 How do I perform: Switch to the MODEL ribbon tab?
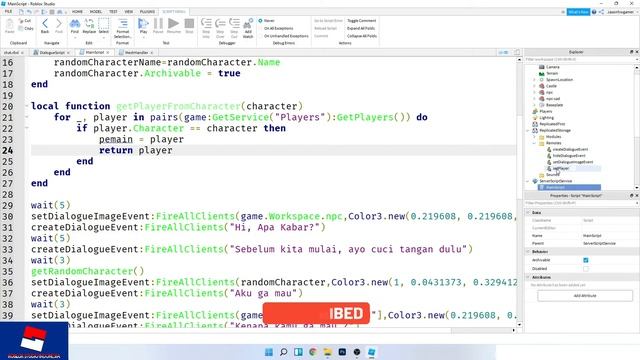pyautogui.click(x=96, y=11)
